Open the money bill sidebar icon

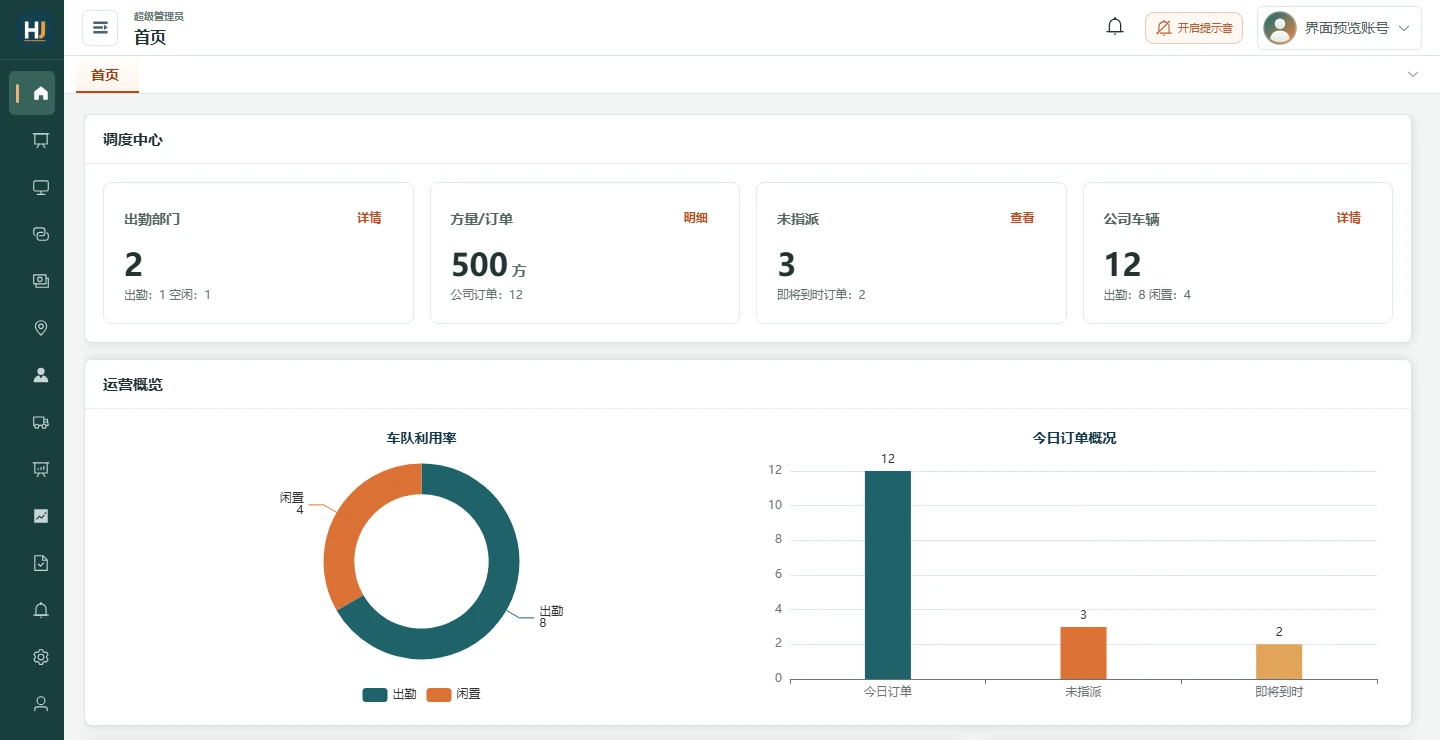pos(41,281)
